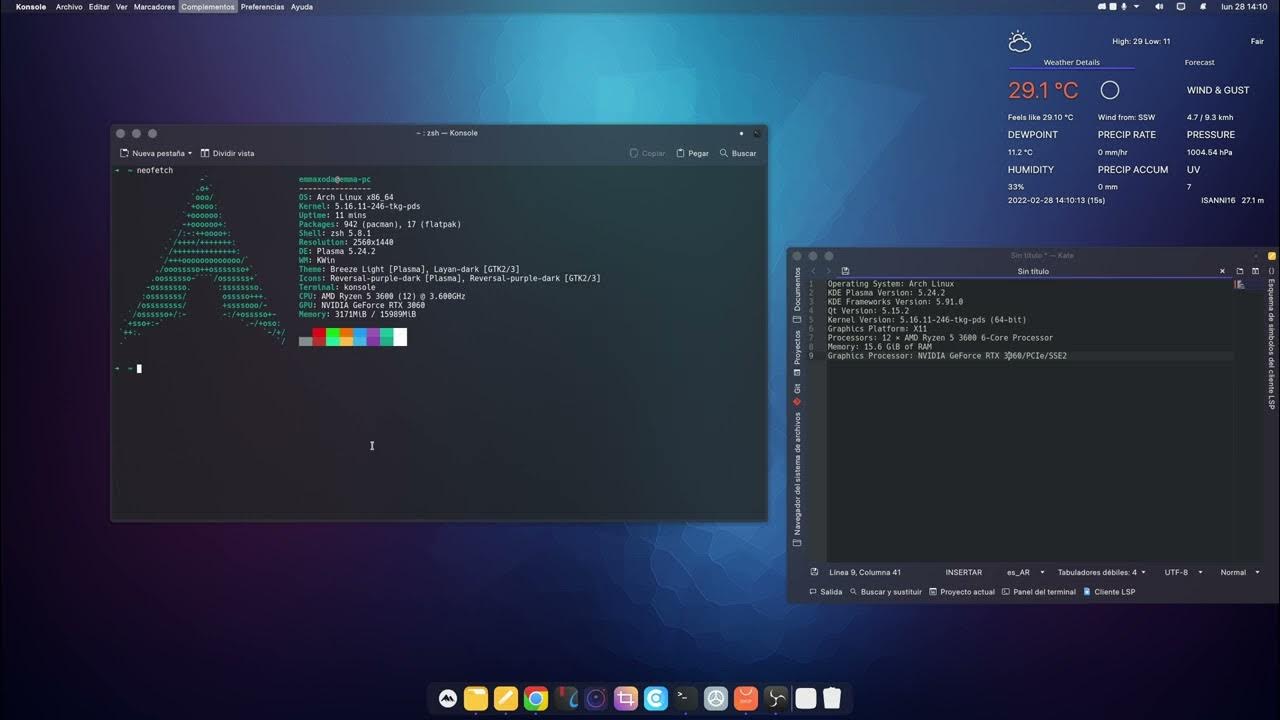This screenshot has width=1280, height=720.
Task: Click the Copiar button in Konsole
Action: [x=647, y=153]
